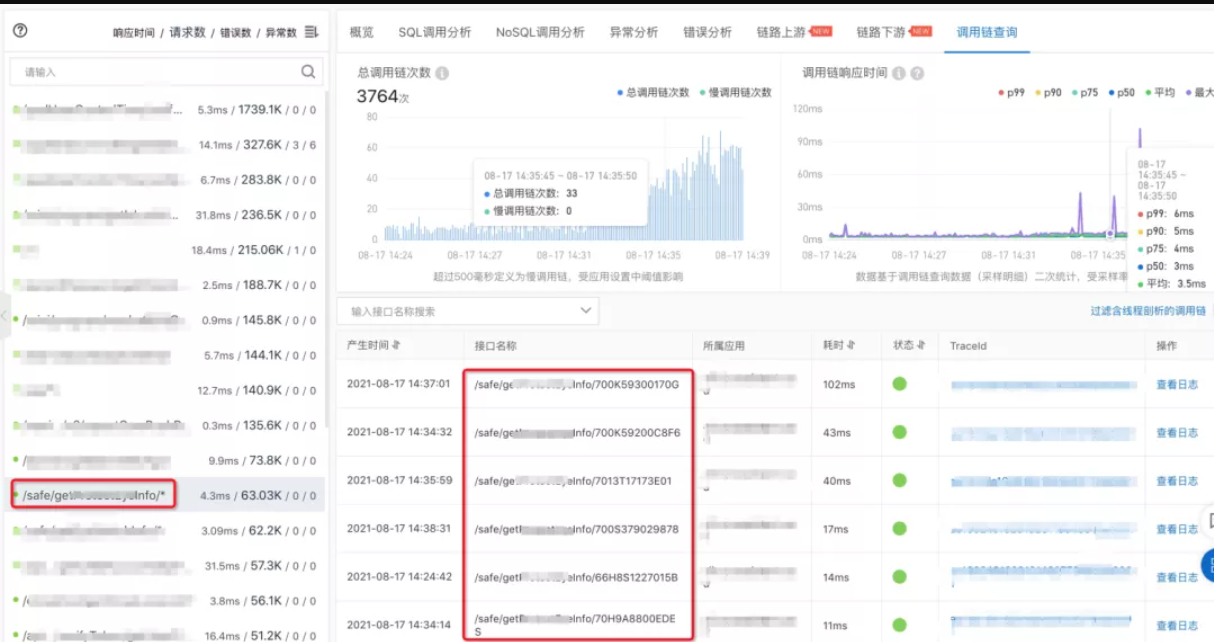Screen dimensions: 1214x642
Task: Click green status dot in 17ms row
Action: [x=899, y=528]
